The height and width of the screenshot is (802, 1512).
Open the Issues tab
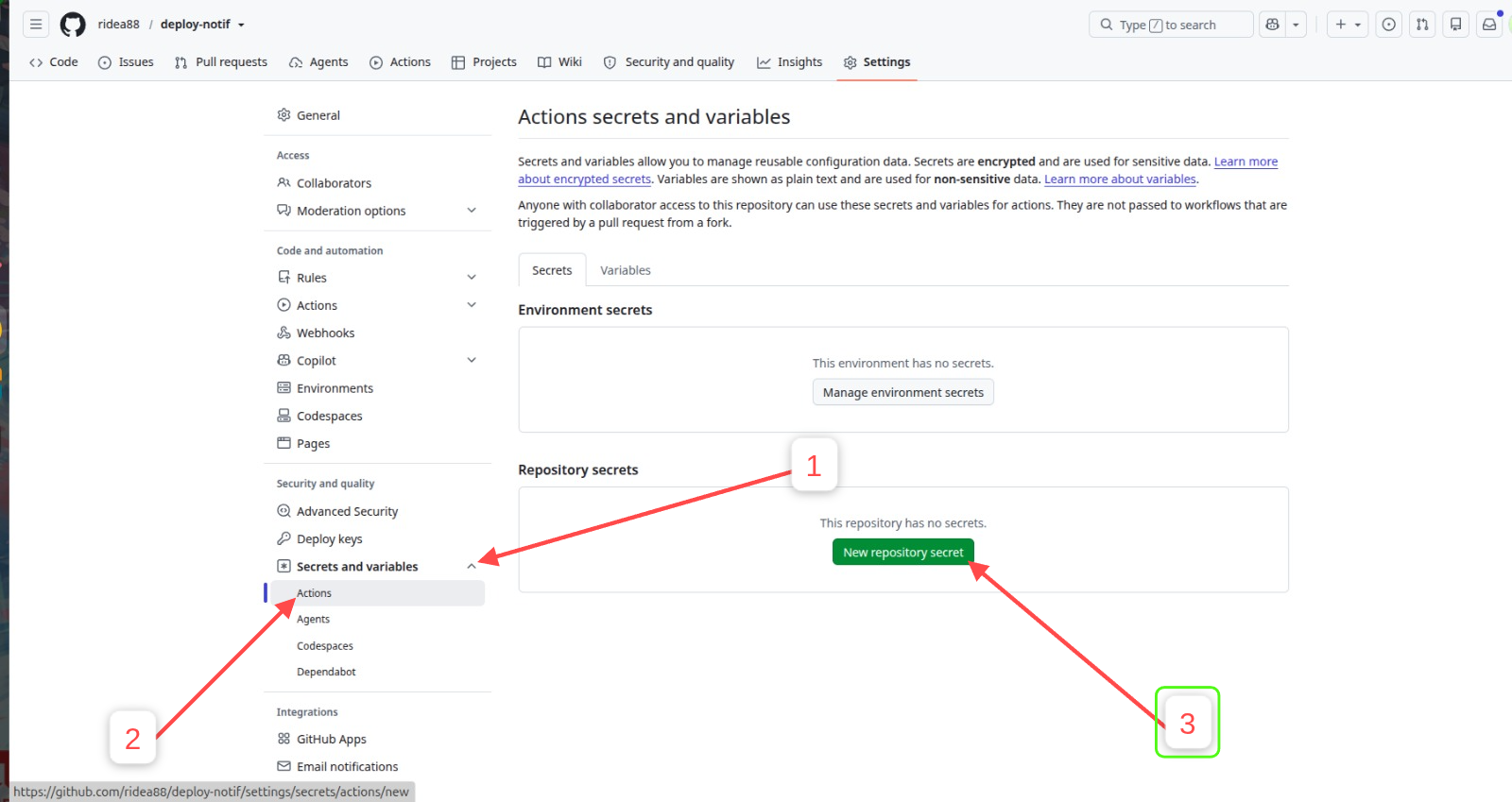(x=126, y=62)
